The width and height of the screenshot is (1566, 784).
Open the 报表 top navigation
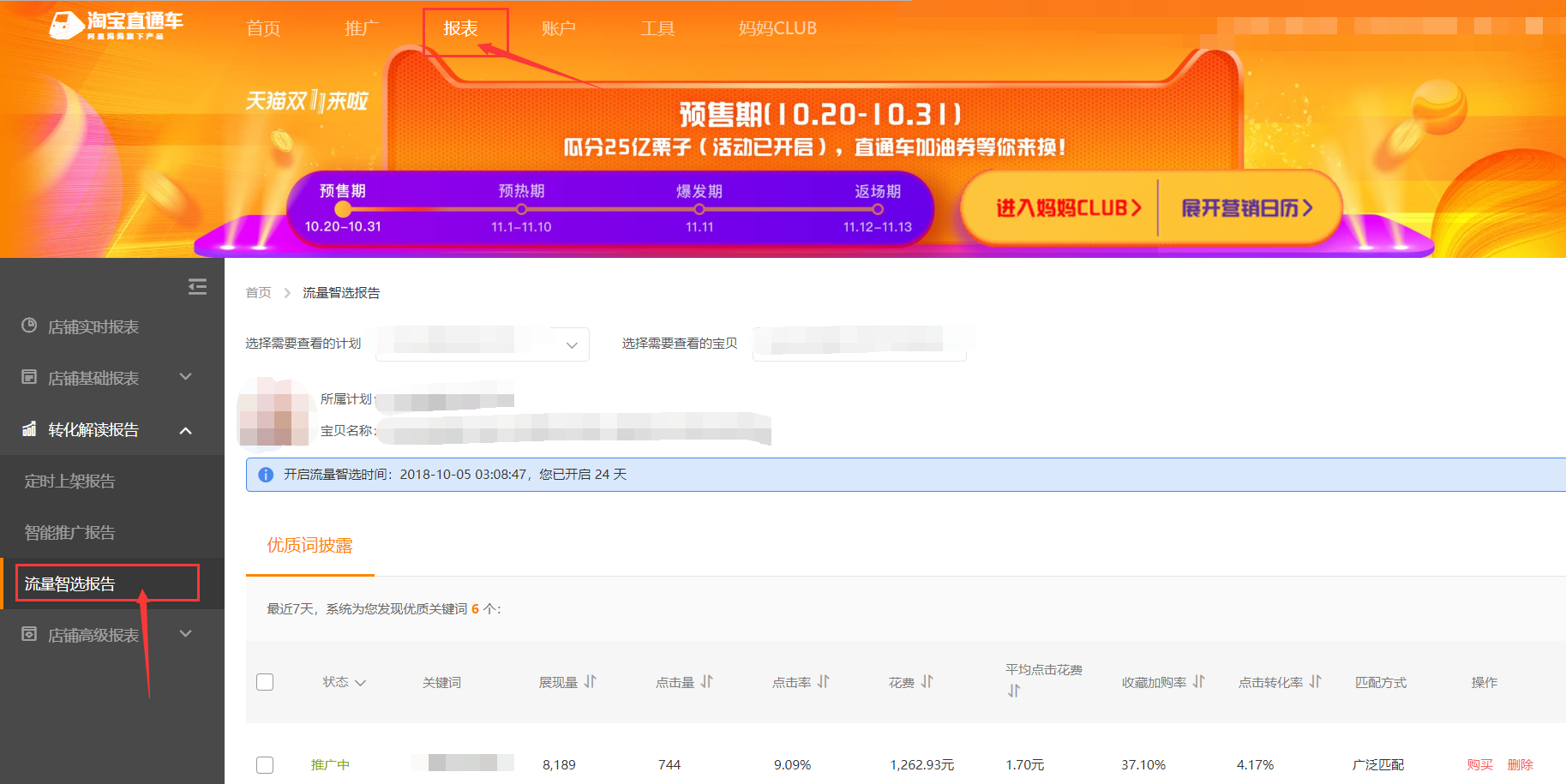tap(460, 28)
